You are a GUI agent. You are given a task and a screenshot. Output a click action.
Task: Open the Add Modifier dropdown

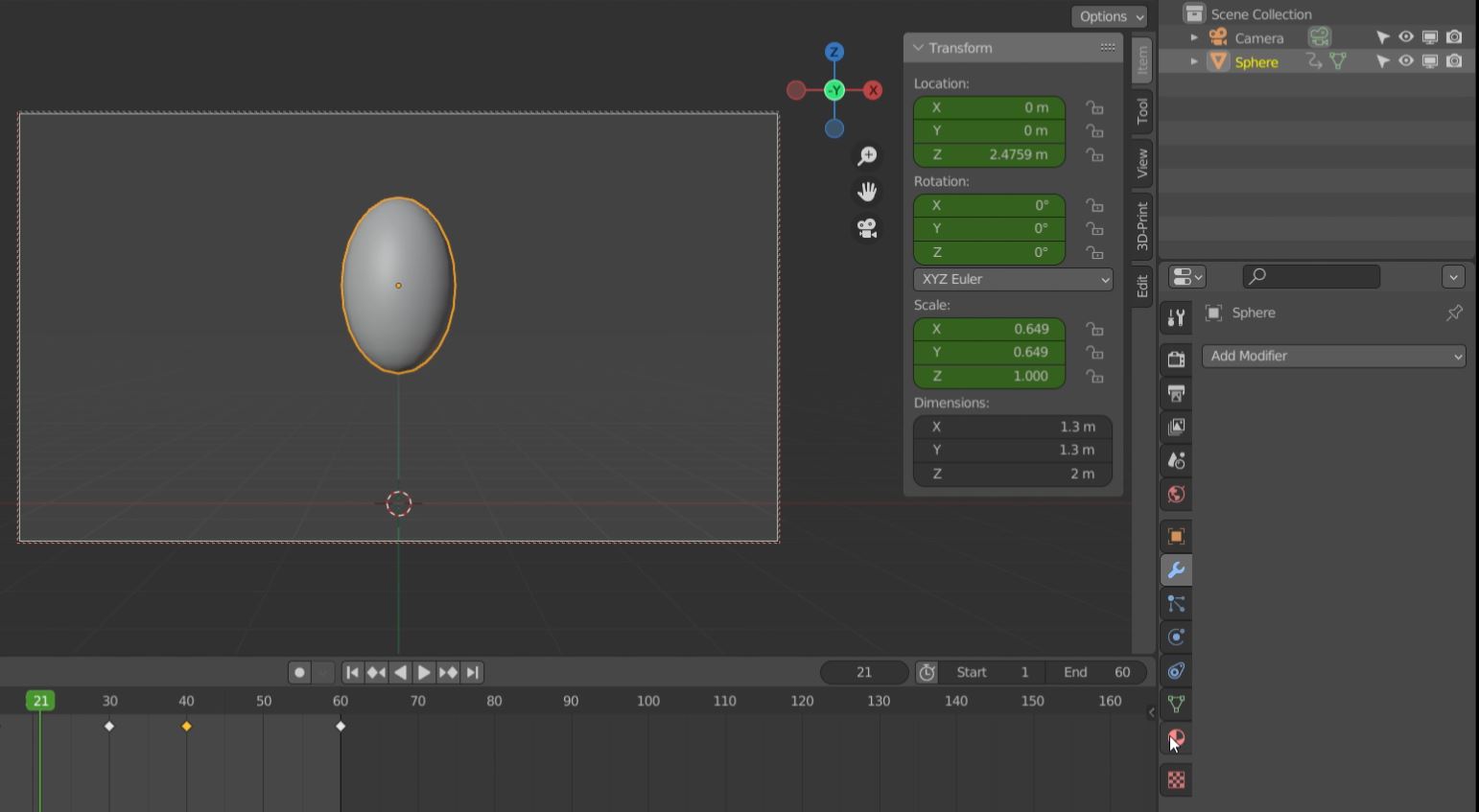pos(1333,356)
